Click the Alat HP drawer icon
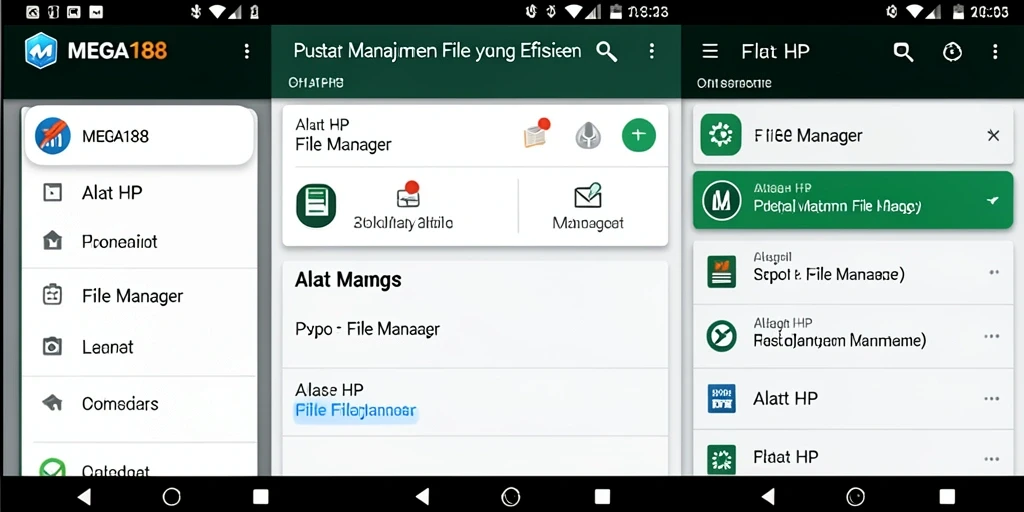This screenshot has width=1024, height=512. click(x=52, y=193)
